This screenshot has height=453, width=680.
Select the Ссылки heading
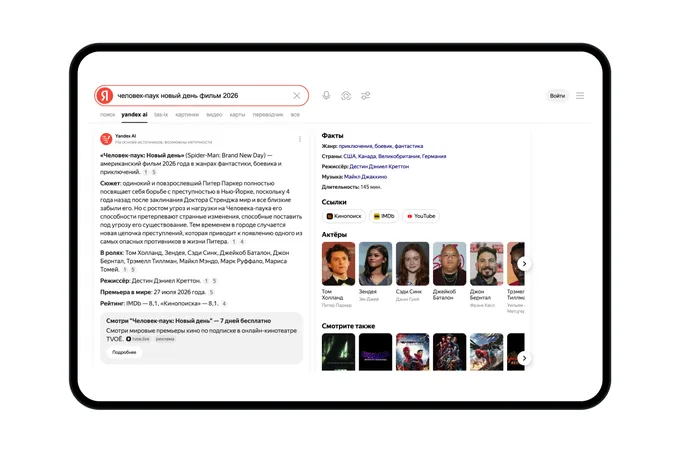pyautogui.click(x=334, y=202)
